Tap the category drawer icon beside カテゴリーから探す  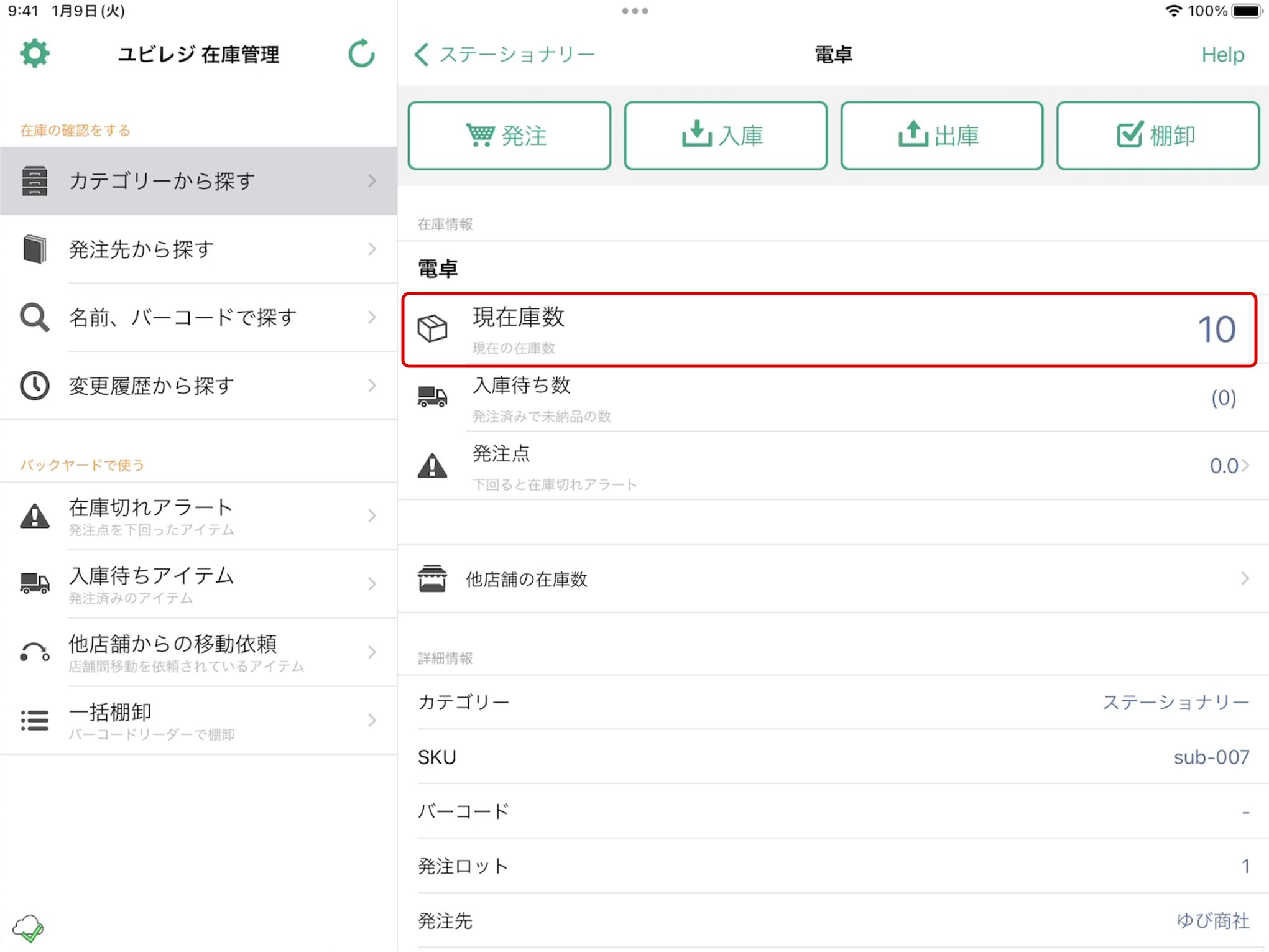click(x=35, y=181)
